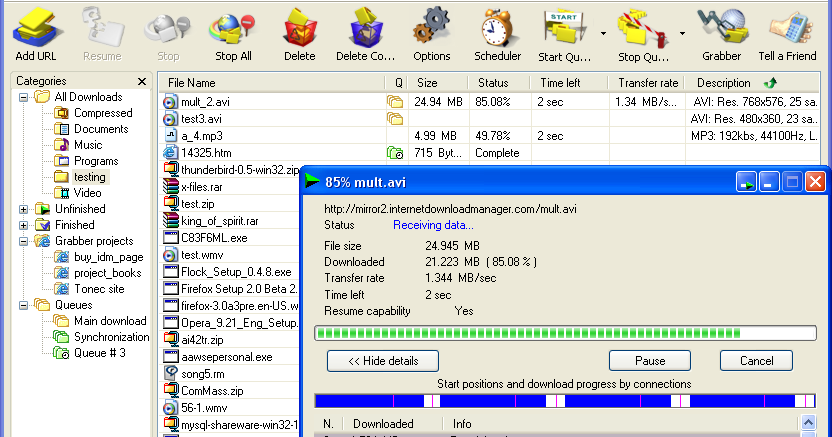Select the Main download queue
The height and width of the screenshot is (437, 832).
[x=110, y=321]
